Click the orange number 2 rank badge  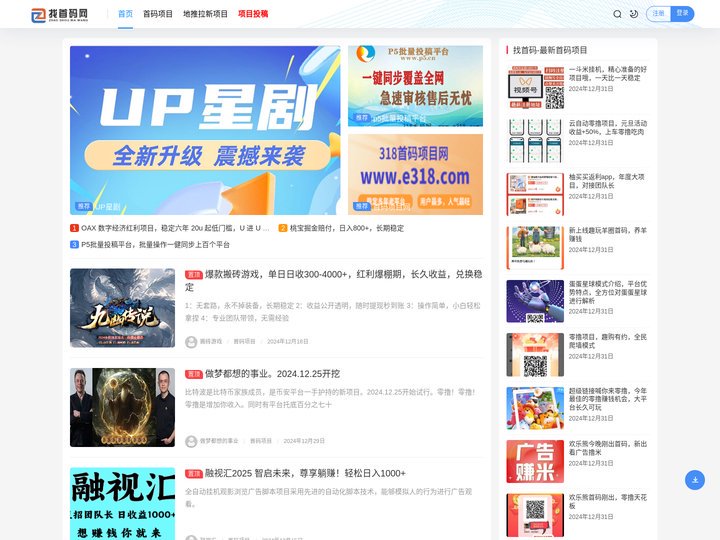283,228
